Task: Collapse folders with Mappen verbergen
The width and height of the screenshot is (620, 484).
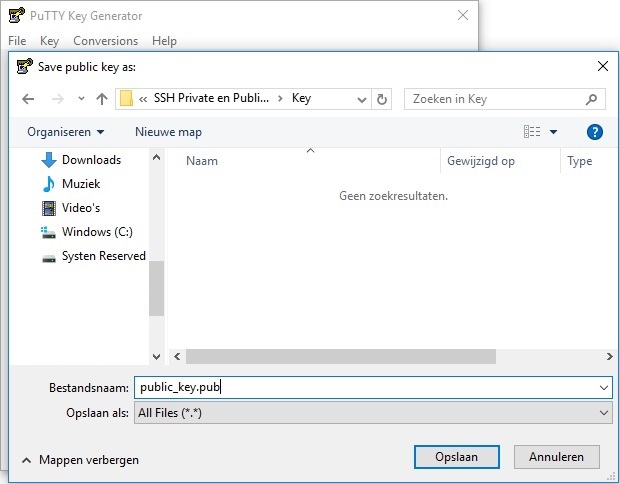Action: pos(80,460)
